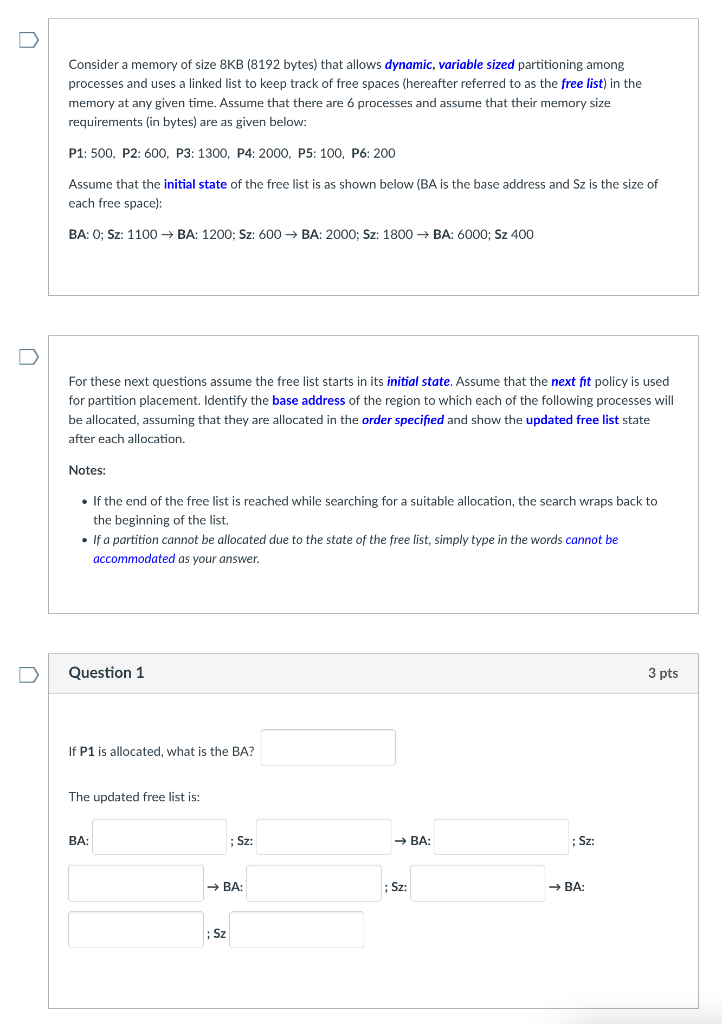Focus the first BA field of the updated free list
This screenshot has height=1024, width=722.
point(159,837)
